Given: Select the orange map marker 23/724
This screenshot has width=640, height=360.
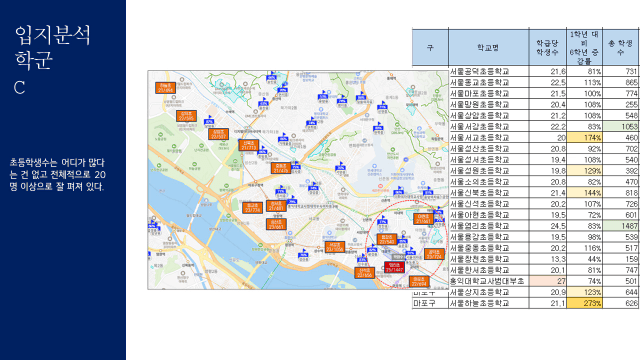Looking at the screenshot, I should coord(434,254).
